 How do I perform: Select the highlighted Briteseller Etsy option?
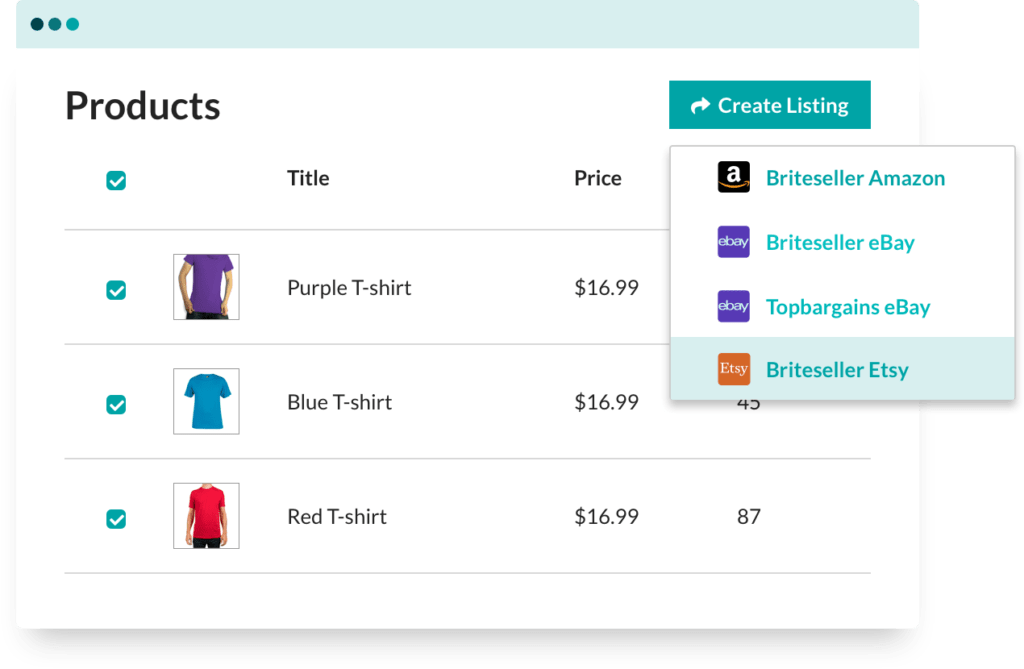837,369
